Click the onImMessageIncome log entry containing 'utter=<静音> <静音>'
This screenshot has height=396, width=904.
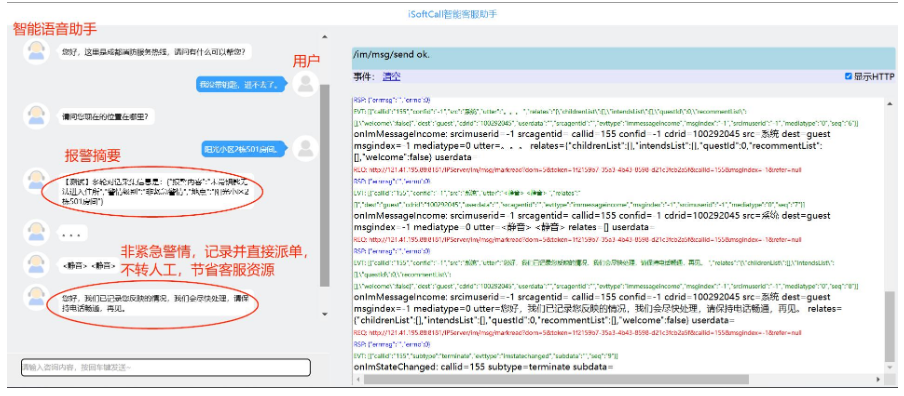[x=592, y=221]
